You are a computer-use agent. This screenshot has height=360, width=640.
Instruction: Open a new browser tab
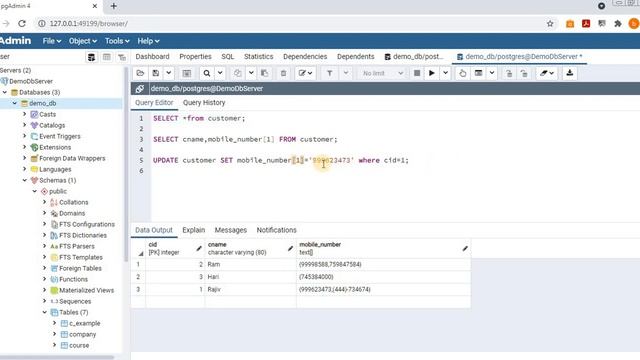pos(113,6)
